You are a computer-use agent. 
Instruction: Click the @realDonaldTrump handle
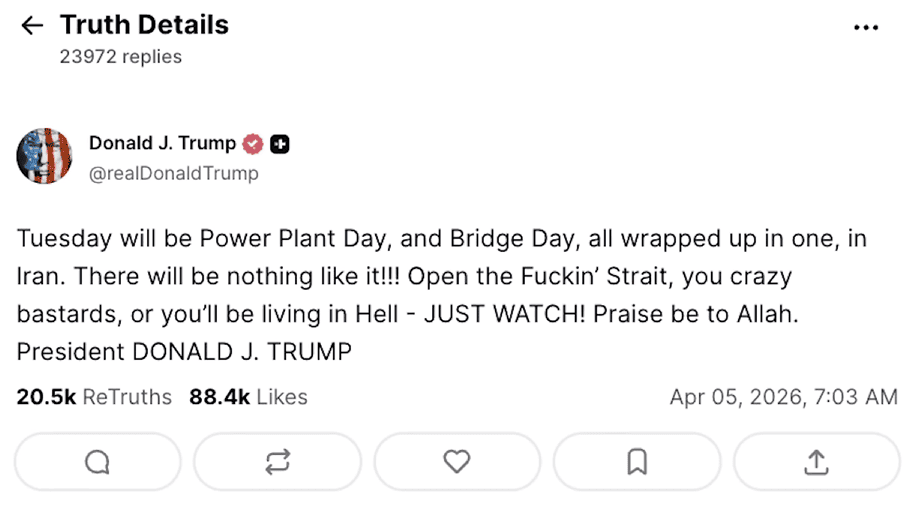(173, 173)
